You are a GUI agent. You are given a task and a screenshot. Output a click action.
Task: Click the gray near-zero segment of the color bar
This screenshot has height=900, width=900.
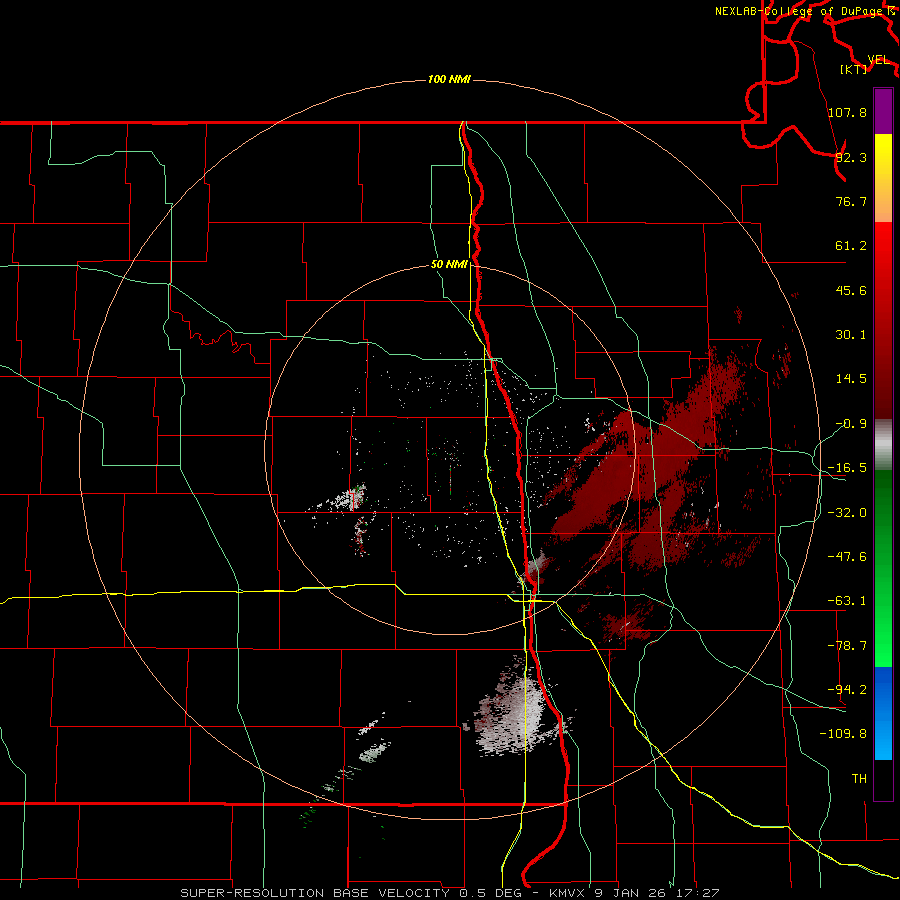tap(883, 445)
